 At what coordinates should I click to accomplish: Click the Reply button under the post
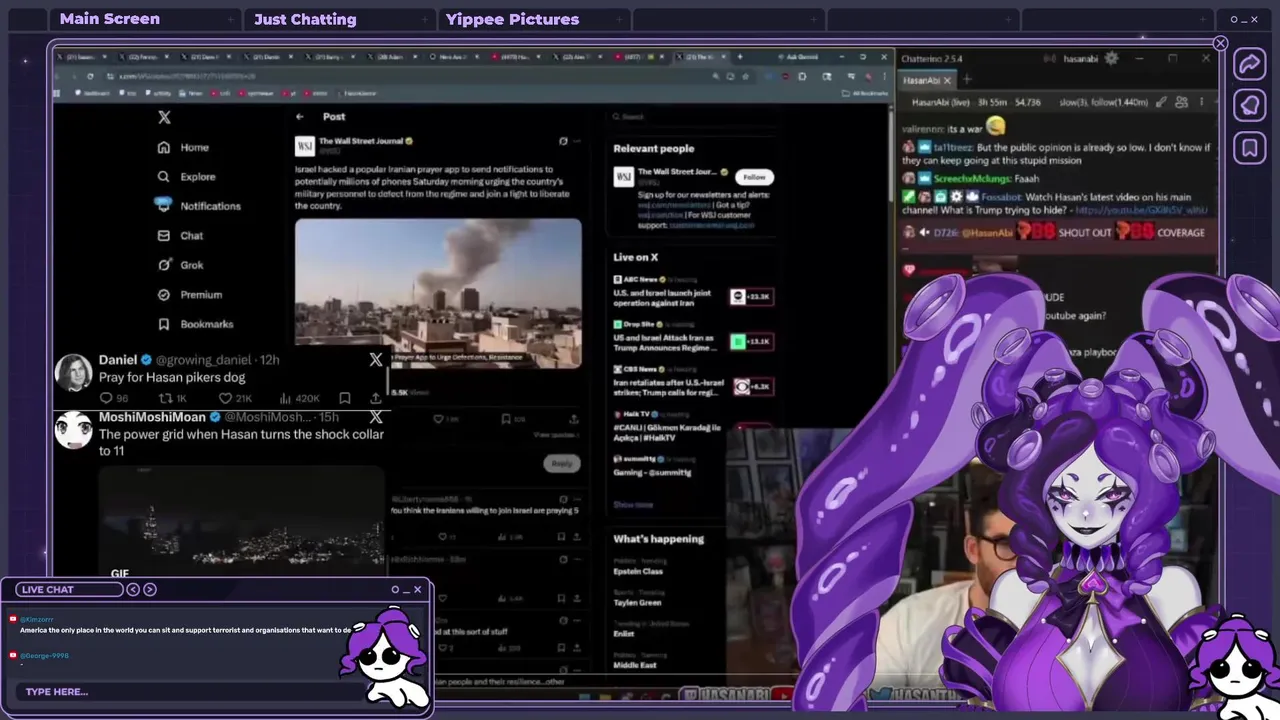(562, 463)
